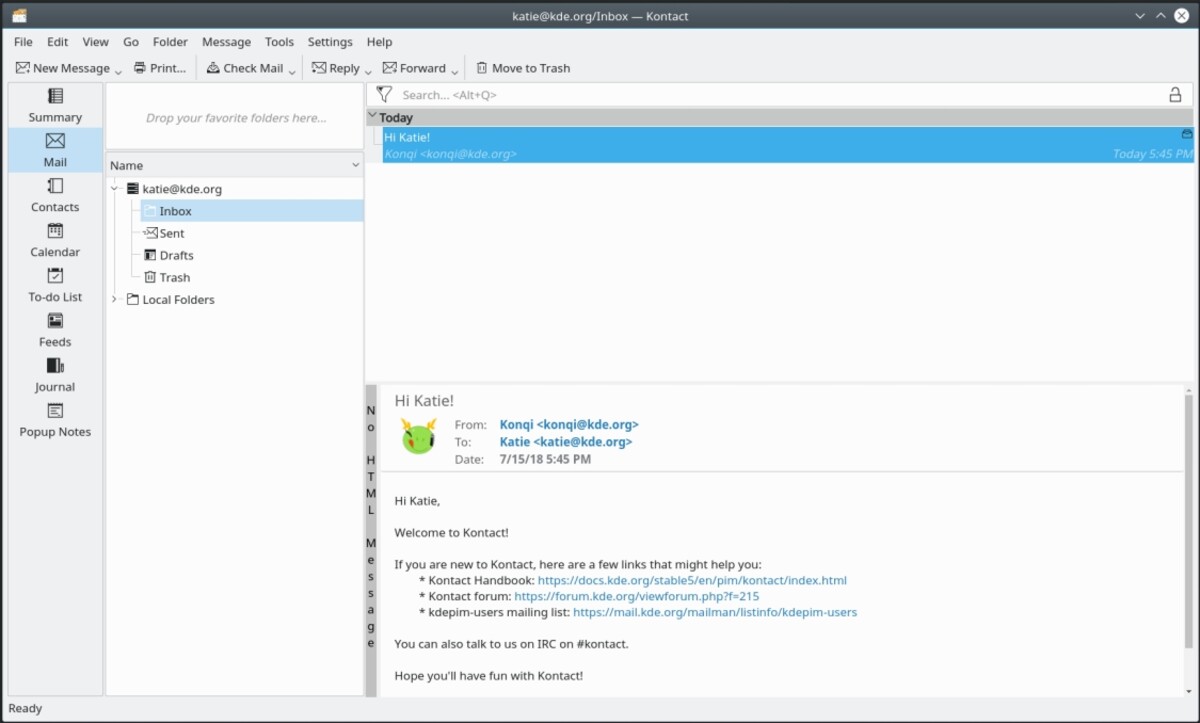The width and height of the screenshot is (1200, 723).
Task: Open the Name column header dropdown
Action: [x=355, y=165]
